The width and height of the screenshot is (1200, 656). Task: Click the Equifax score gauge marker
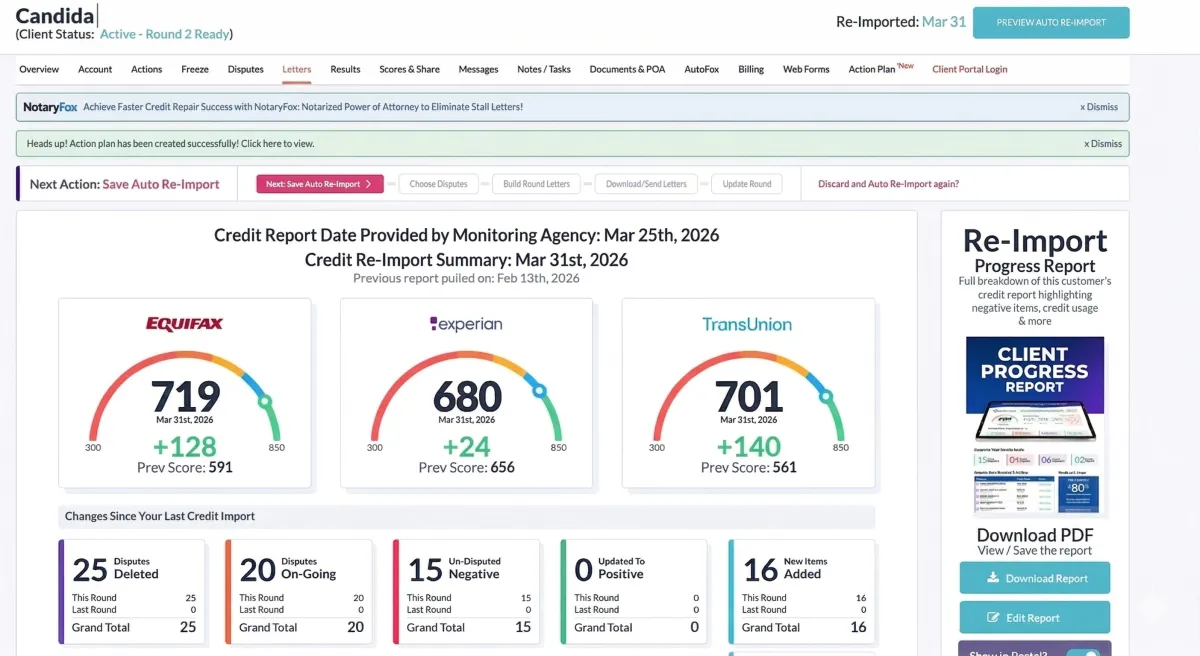(x=266, y=402)
